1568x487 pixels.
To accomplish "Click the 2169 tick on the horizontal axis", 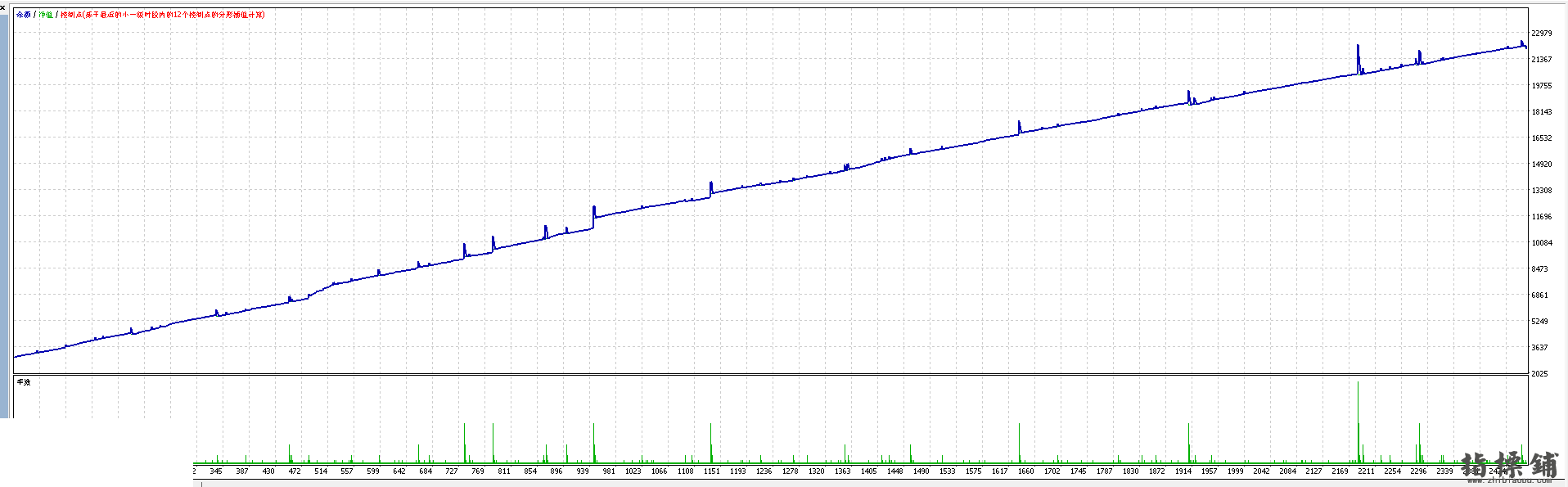I will coord(1340,471).
